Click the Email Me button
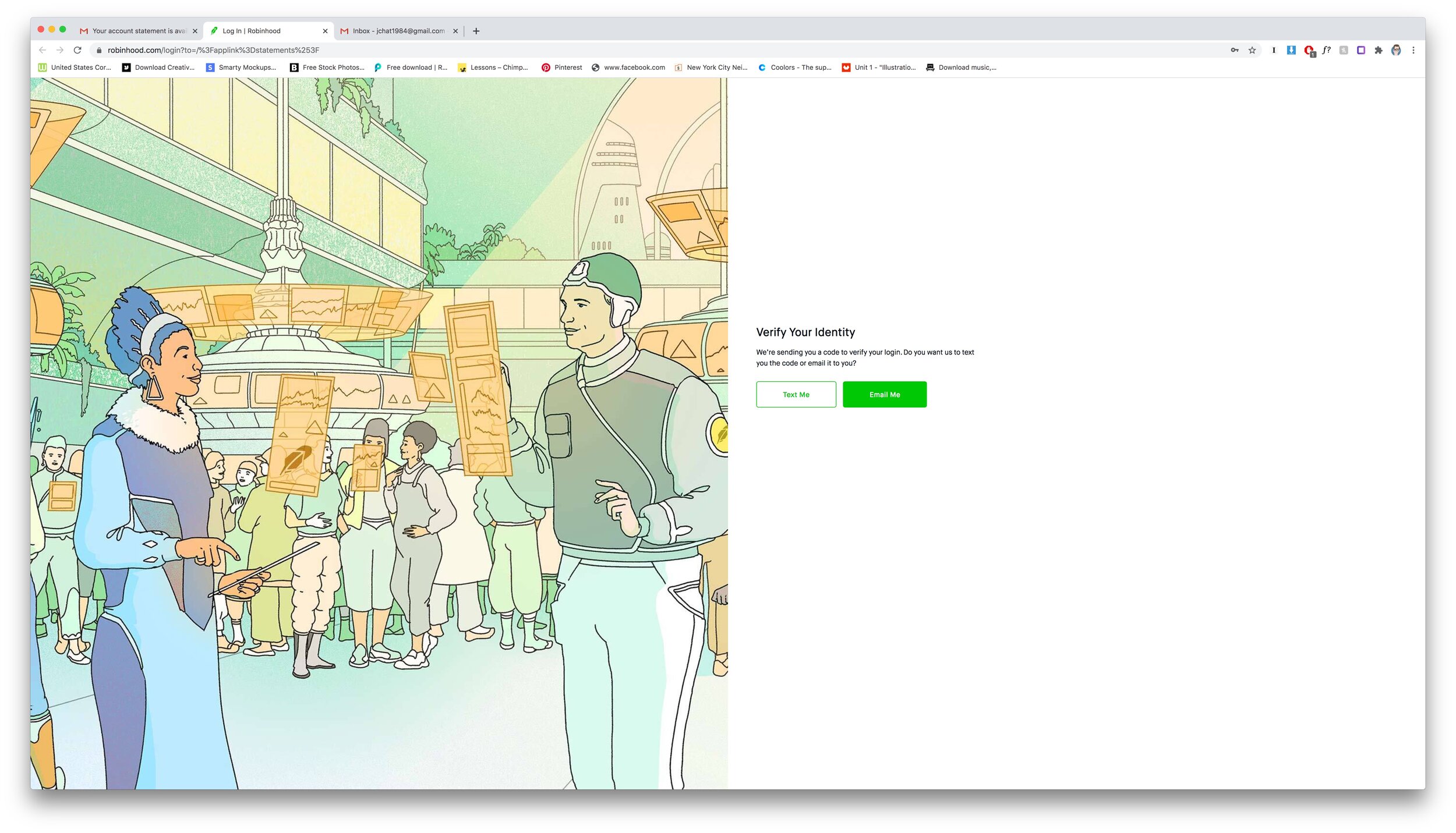Viewport: 1456px width, 833px height. click(884, 394)
